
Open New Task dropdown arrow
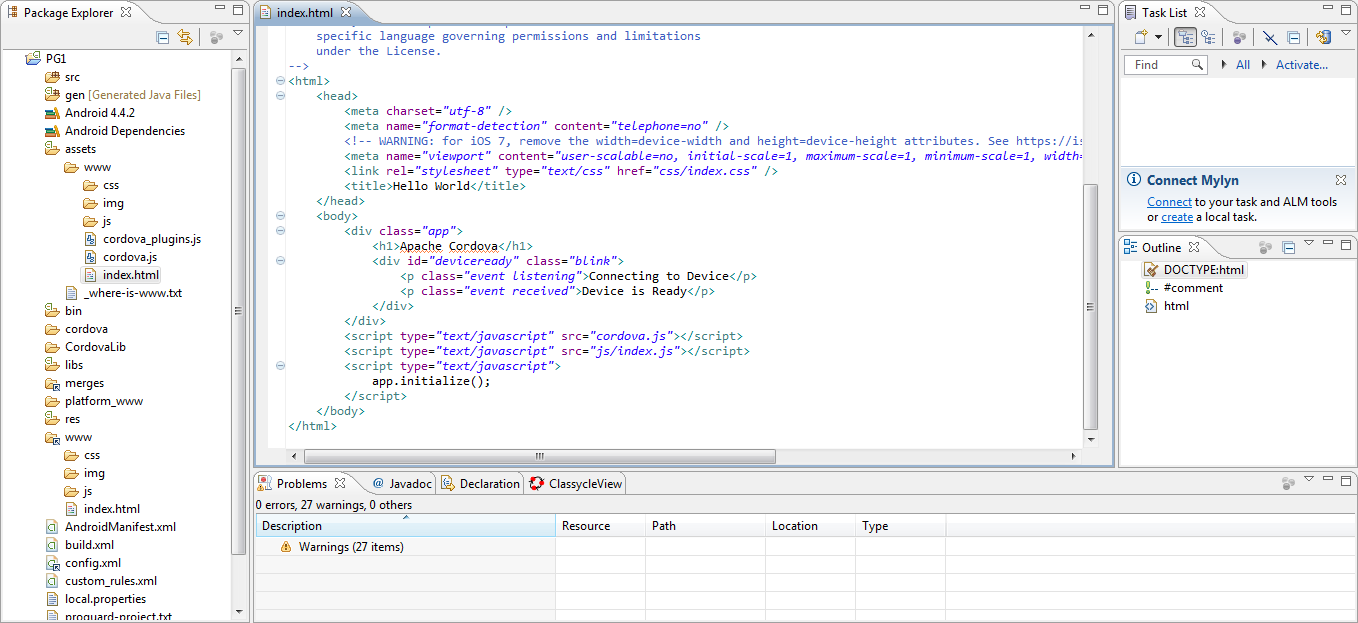[1158, 37]
